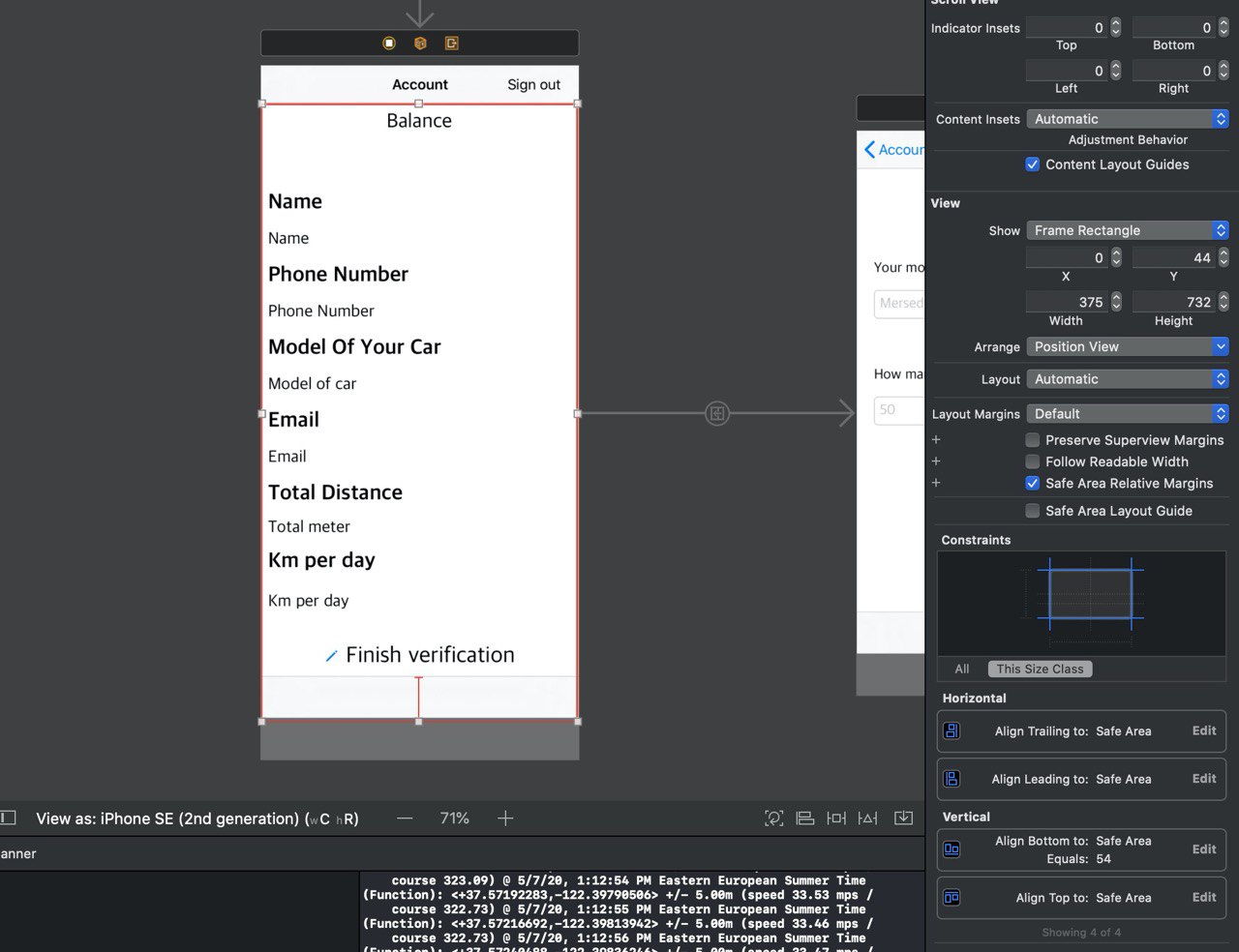Click the Height stepper
This screenshot has height=952, width=1239.
[x=1224, y=302]
